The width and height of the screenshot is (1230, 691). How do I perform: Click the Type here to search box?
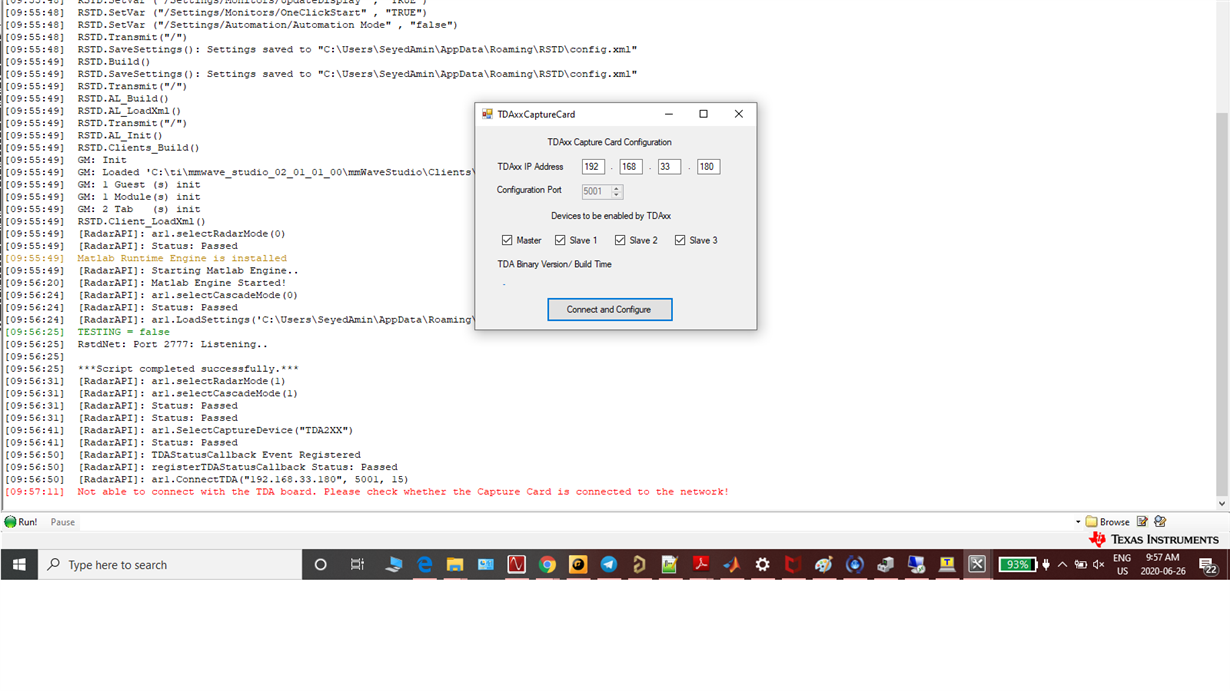coord(170,564)
